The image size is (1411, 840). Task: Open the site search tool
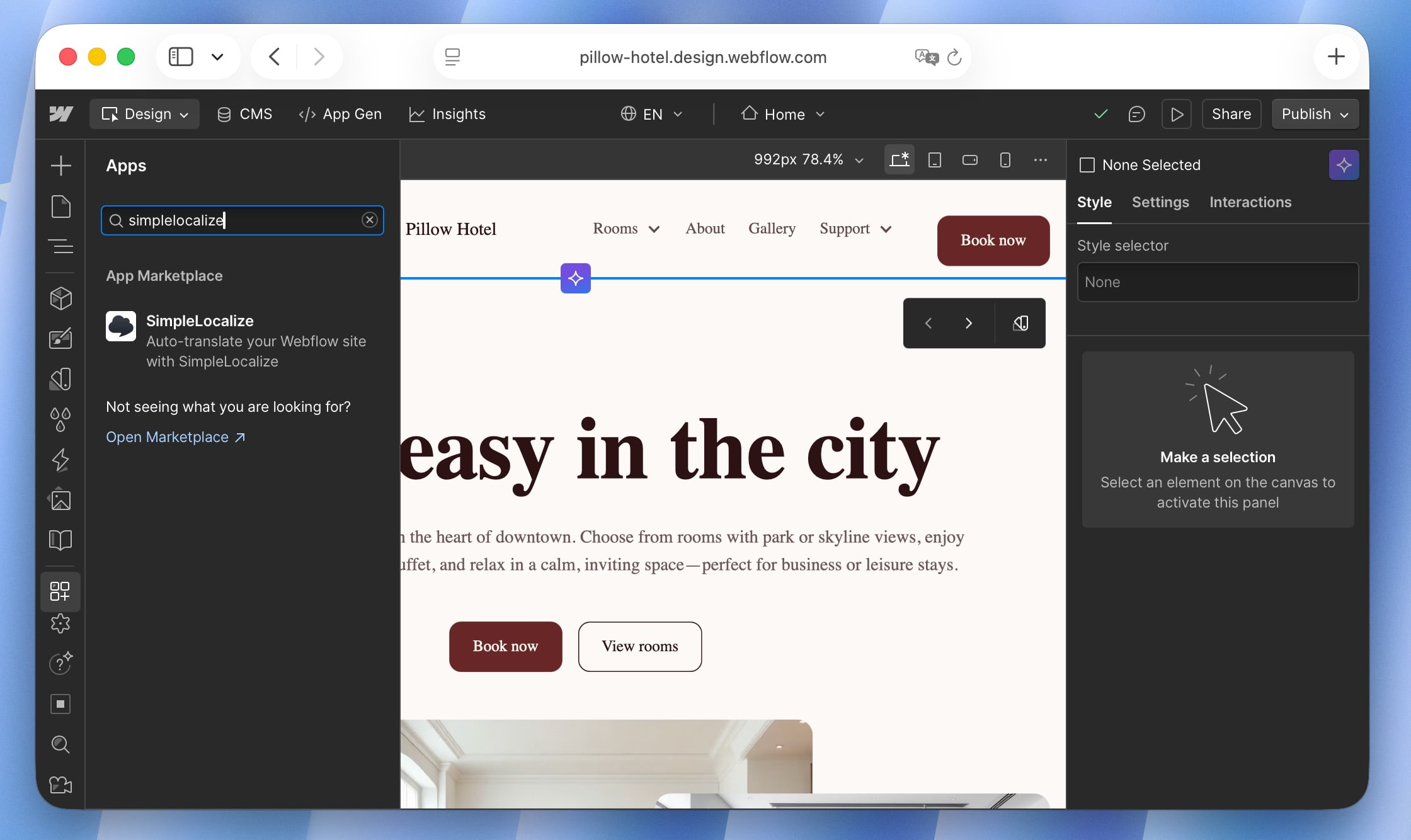pos(60,745)
